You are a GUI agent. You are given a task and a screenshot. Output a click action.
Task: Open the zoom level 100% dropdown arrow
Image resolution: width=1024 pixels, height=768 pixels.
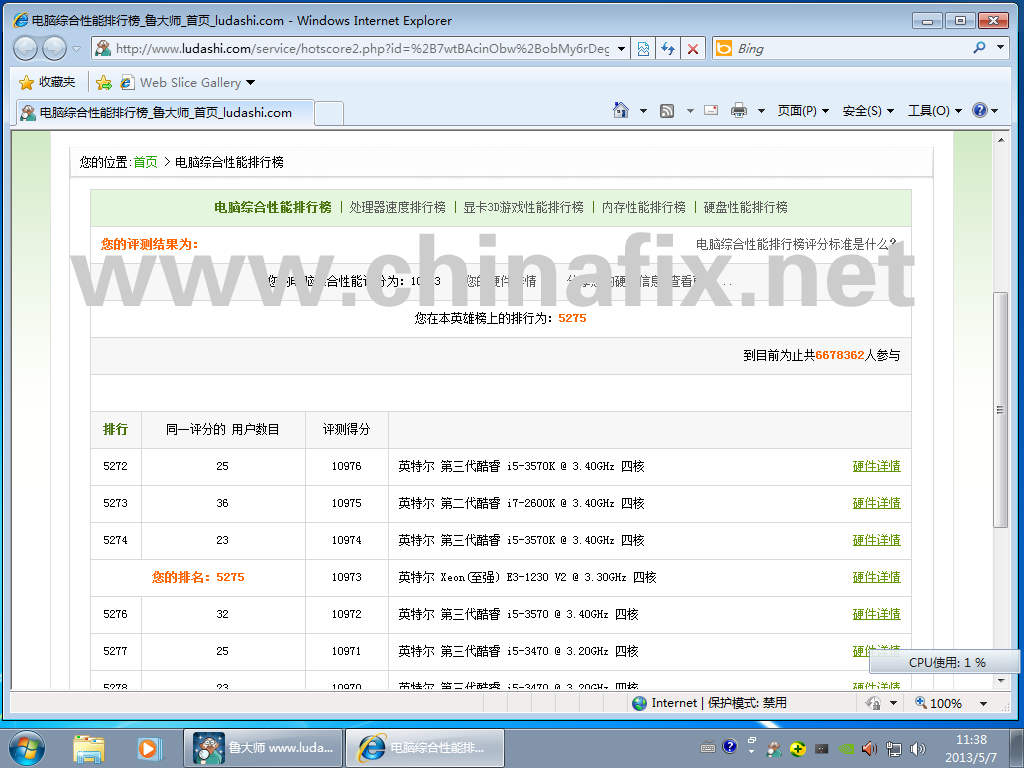pos(983,703)
